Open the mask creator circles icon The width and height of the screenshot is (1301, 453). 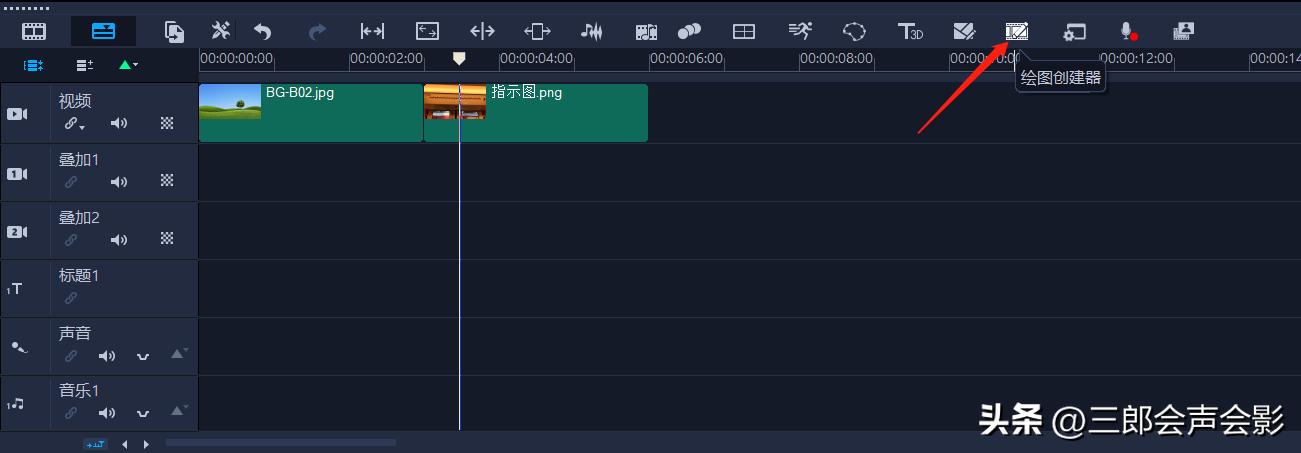tap(689, 32)
